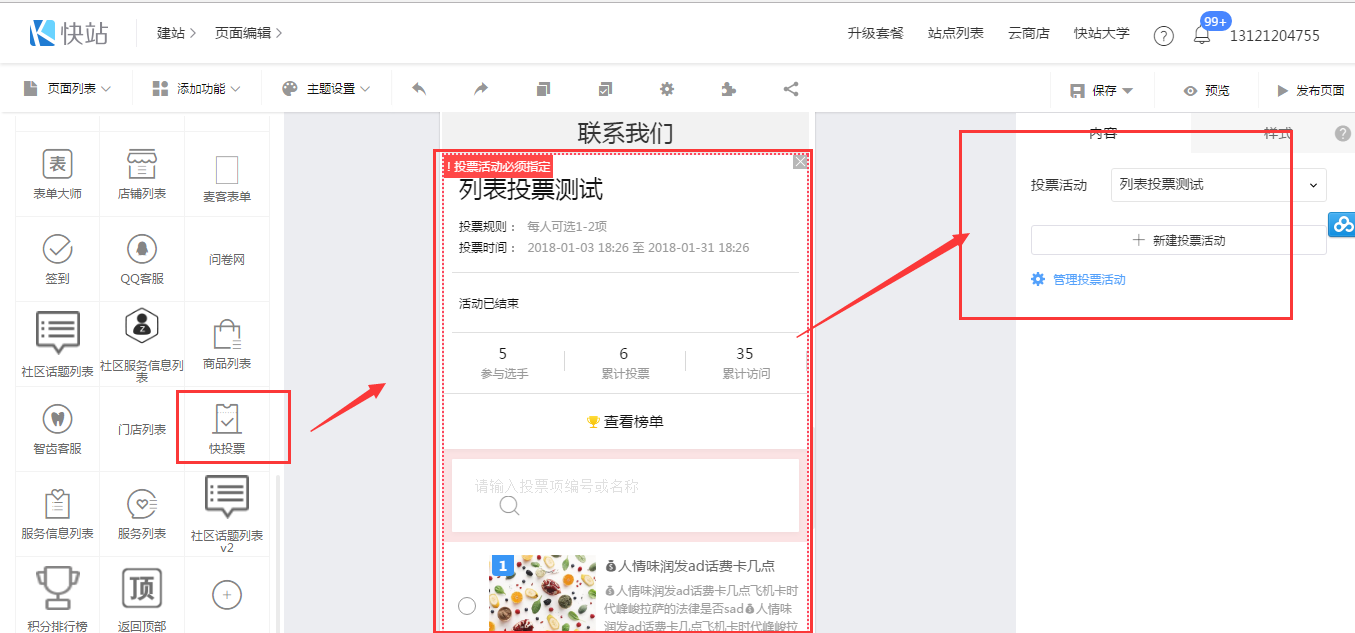Viewport: 1355px width, 633px height.
Task: Expand the 页面列表 dropdown
Action: (67, 89)
